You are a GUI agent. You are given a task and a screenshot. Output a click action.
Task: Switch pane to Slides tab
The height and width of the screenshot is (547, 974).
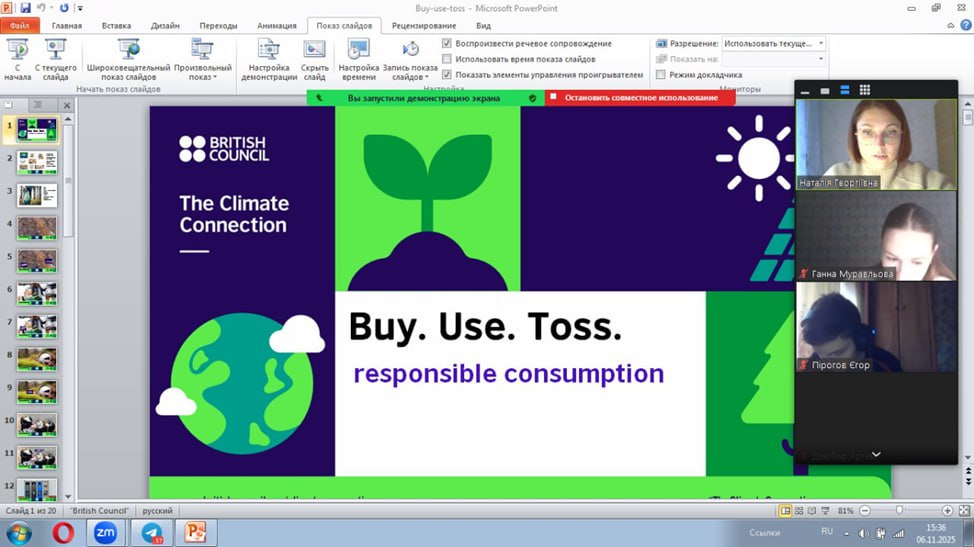pos(9,105)
